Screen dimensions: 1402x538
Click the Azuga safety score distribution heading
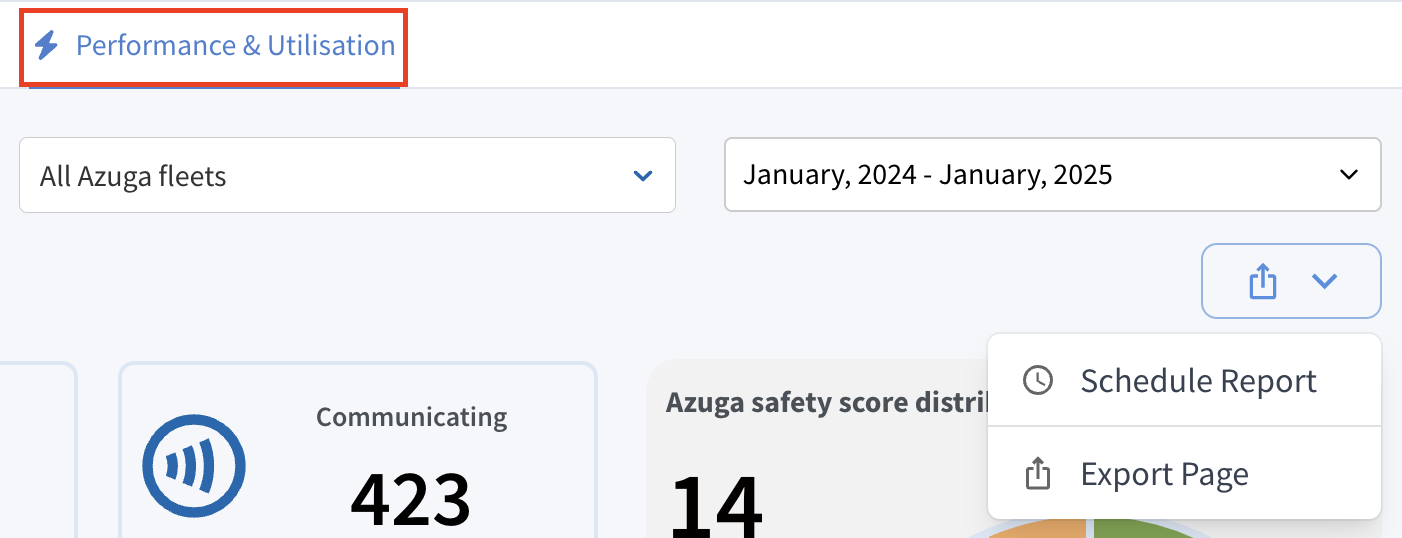pyautogui.click(x=826, y=403)
